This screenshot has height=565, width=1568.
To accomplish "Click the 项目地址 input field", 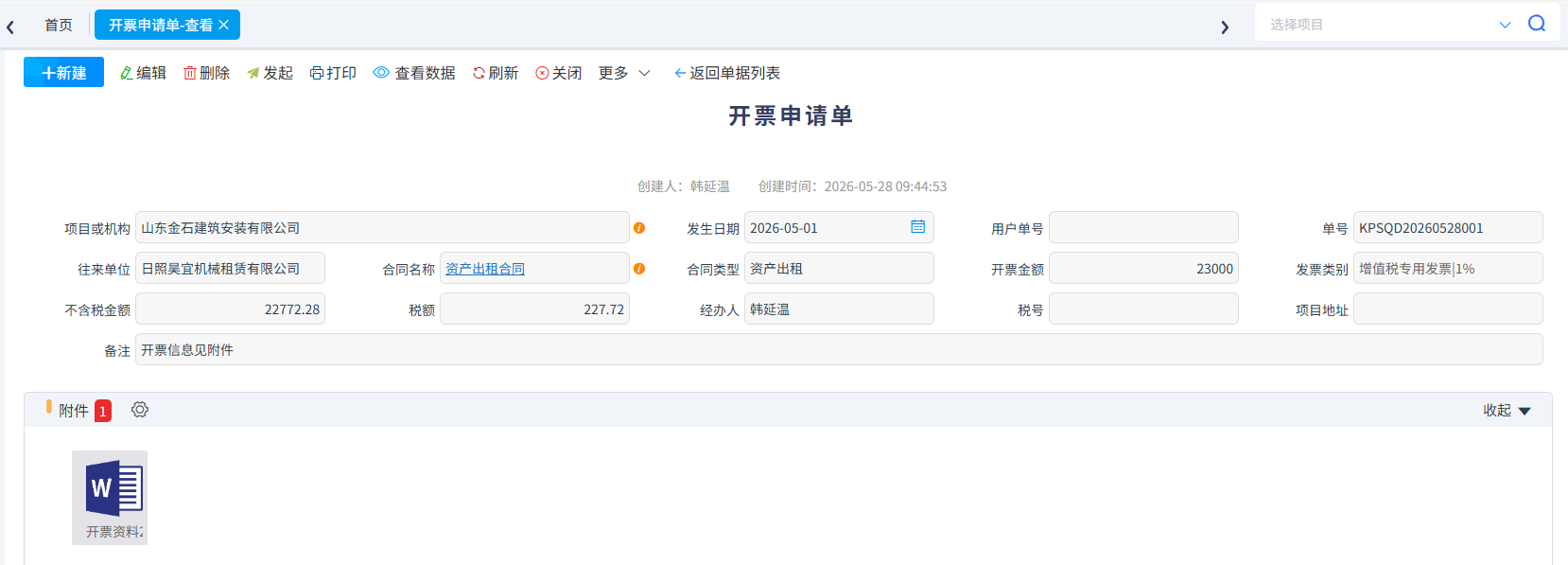I will click(1448, 309).
